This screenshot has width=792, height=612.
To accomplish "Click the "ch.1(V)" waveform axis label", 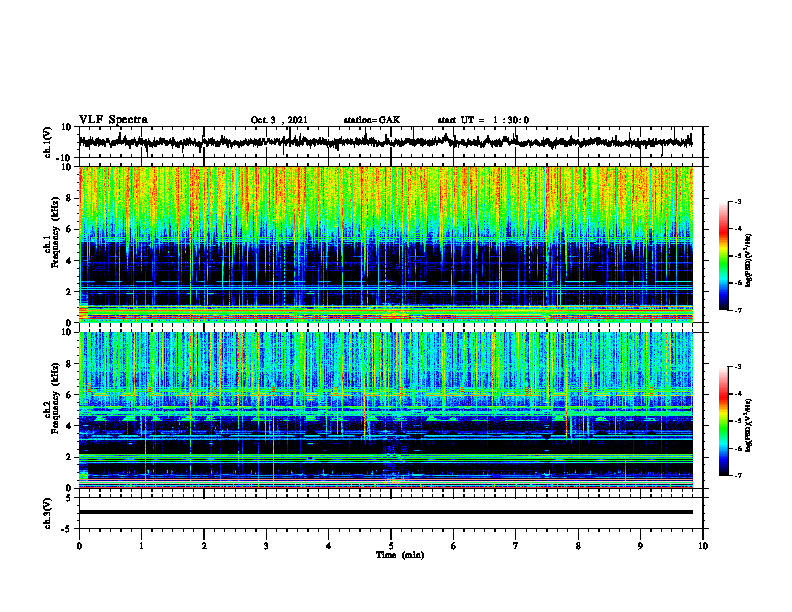I will [47, 142].
